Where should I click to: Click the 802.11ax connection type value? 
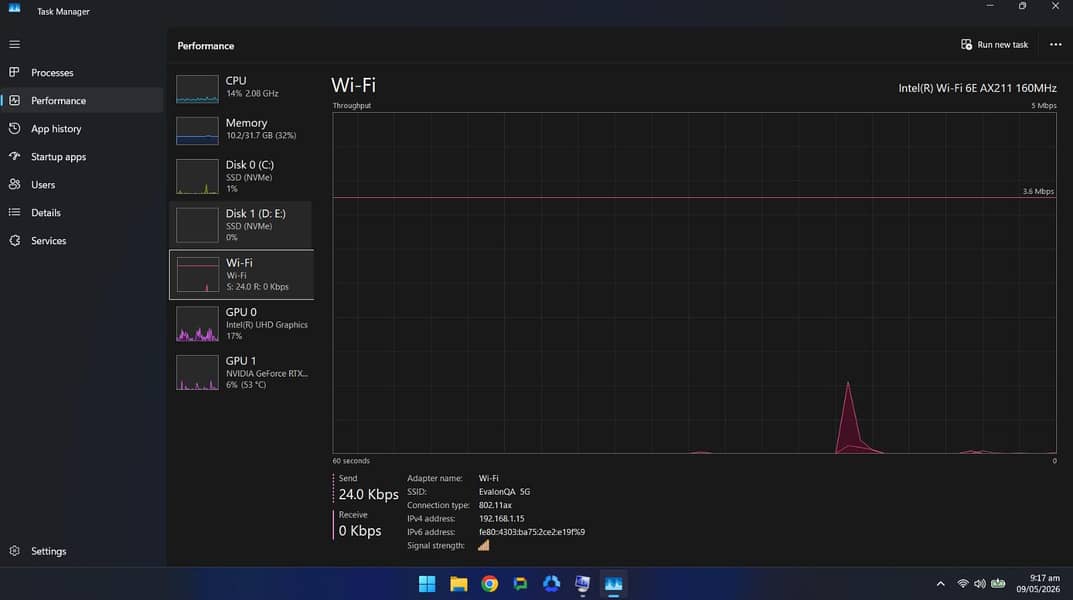click(x=495, y=505)
